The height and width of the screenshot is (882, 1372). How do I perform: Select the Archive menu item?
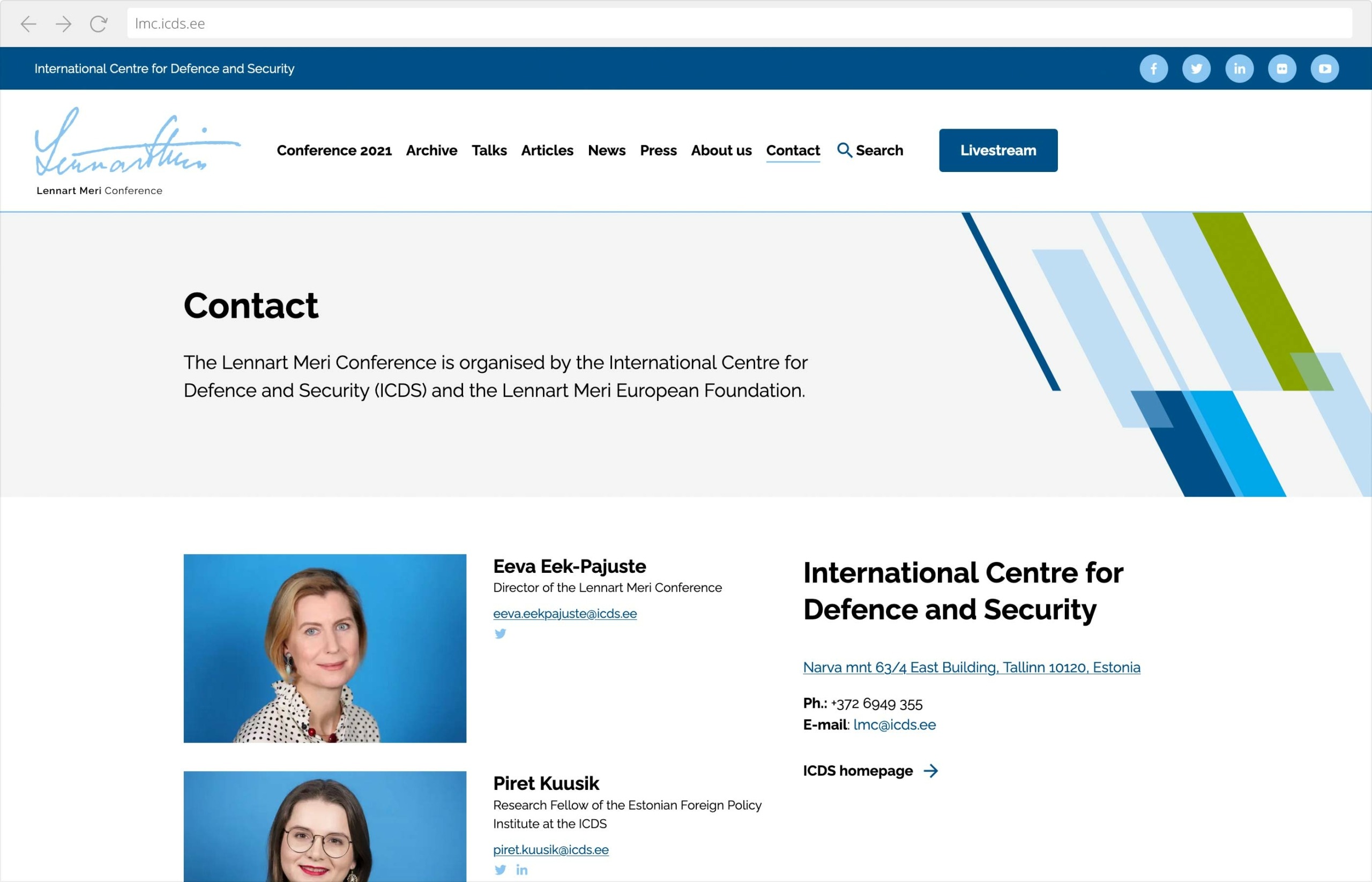[431, 150]
